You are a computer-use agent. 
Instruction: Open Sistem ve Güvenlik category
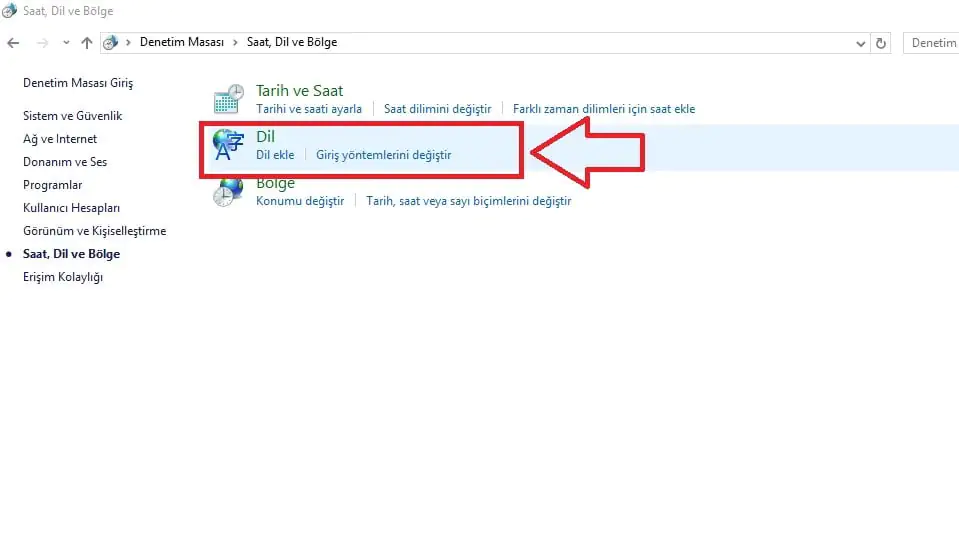tap(72, 116)
